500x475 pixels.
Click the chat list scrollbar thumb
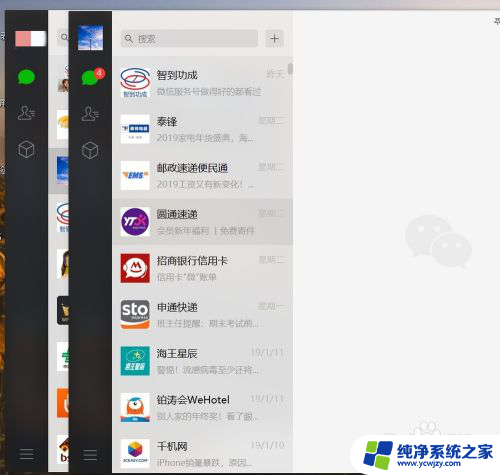coord(290,68)
